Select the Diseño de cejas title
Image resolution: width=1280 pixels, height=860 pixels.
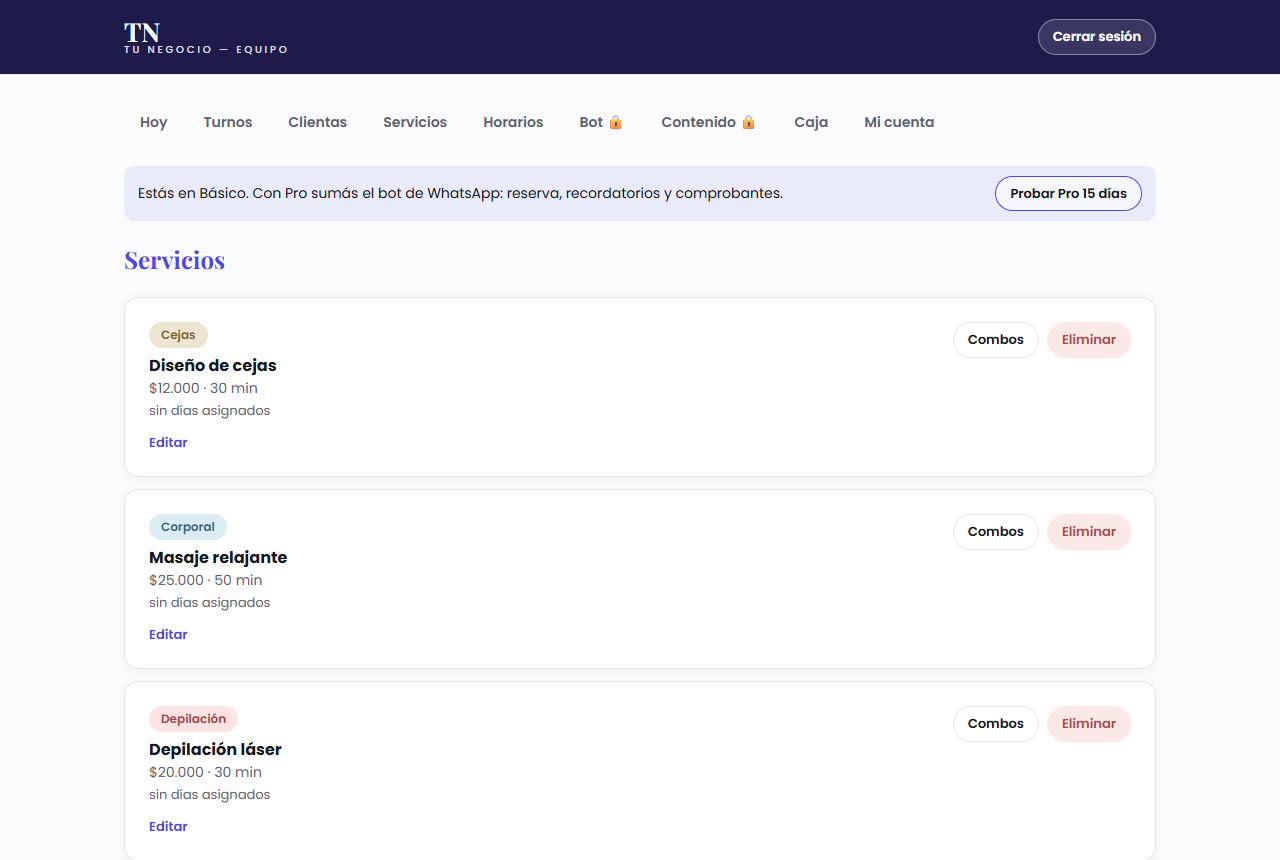pyautogui.click(x=213, y=365)
